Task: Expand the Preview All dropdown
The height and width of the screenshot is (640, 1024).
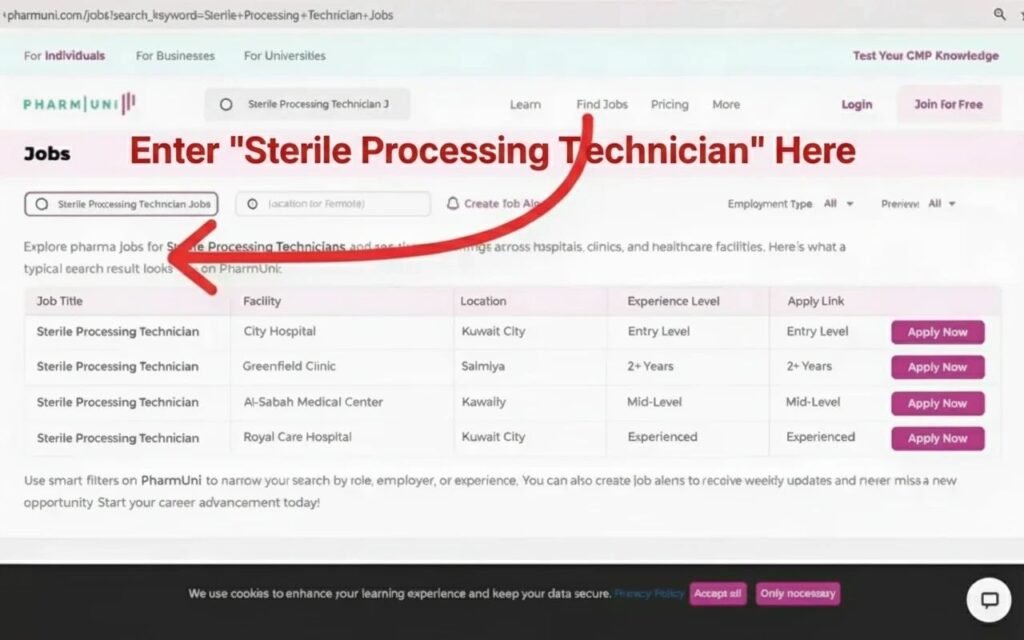Action: tap(941, 204)
